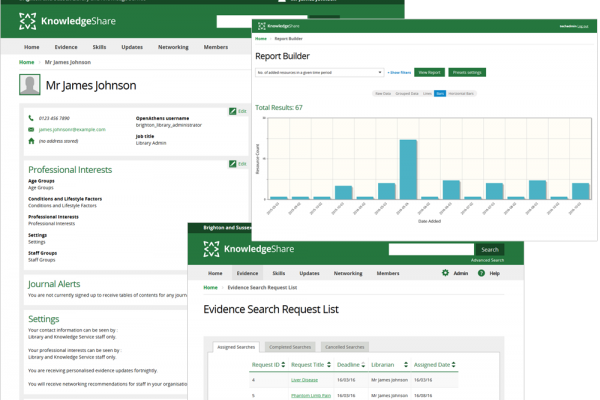
Task: Open Help via the question mark icon
Action: coord(481,273)
